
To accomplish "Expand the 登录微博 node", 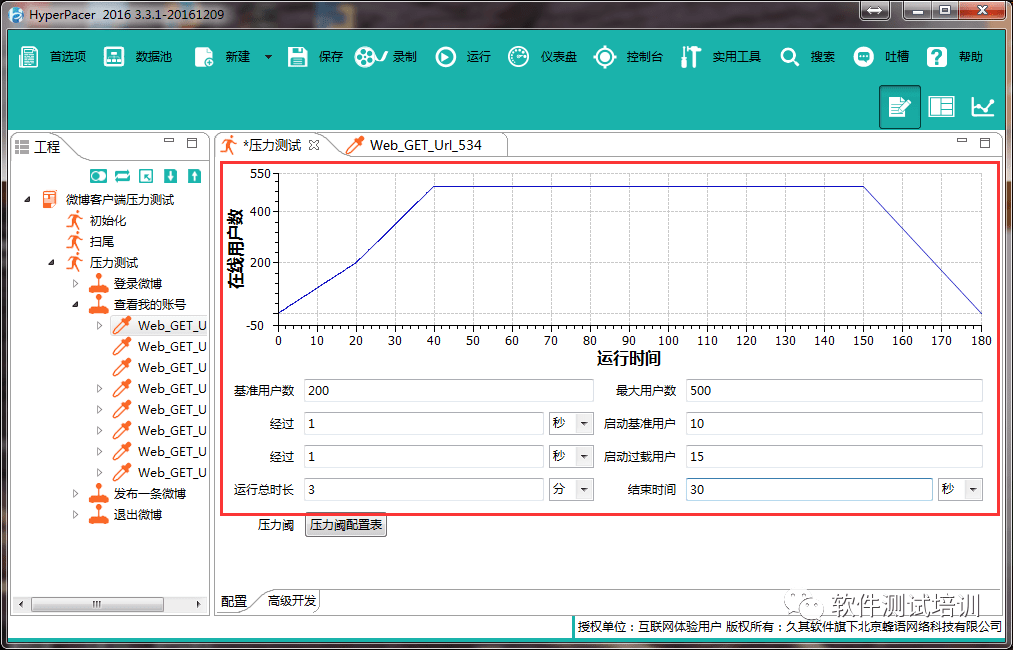I will pyautogui.click(x=75, y=284).
